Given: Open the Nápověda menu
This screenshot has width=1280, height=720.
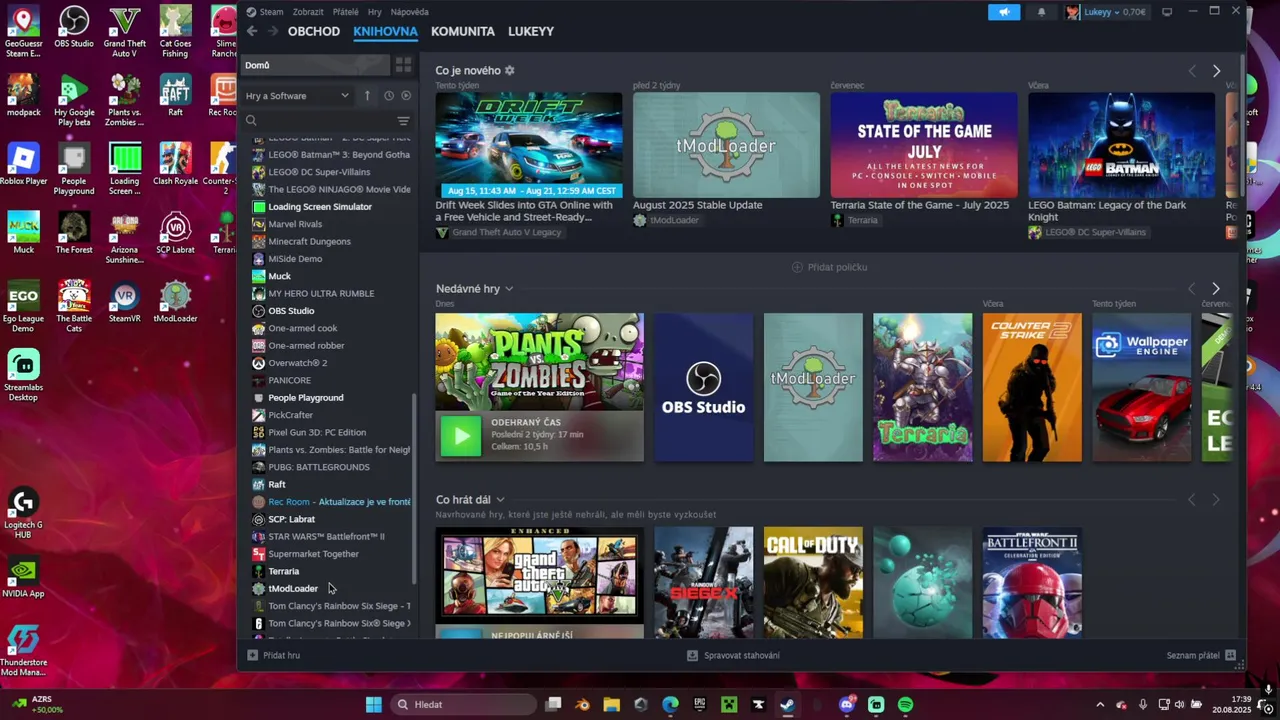Looking at the screenshot, I should 409,12.
